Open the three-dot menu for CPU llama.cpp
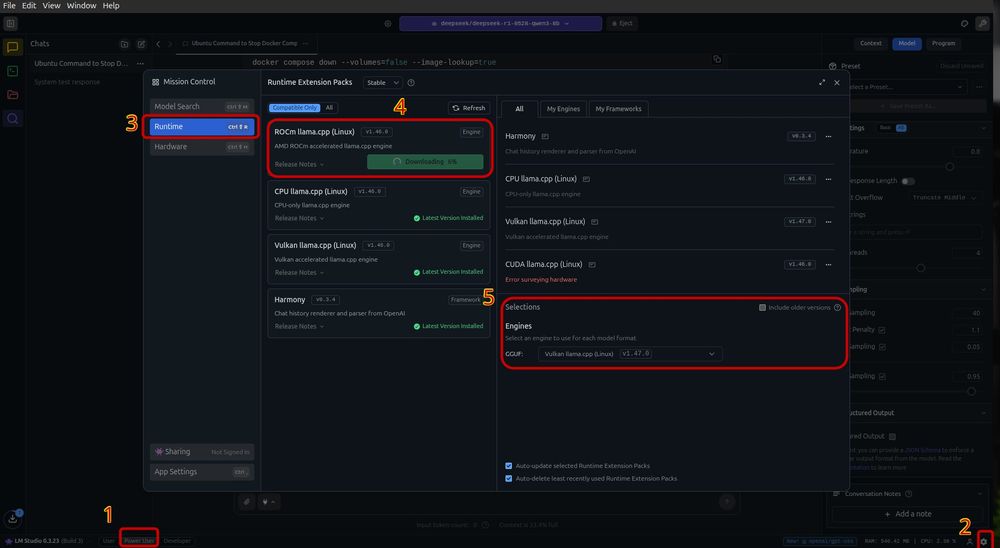The width and height of the screenshot is (1000, 548). tap(828, 179)
